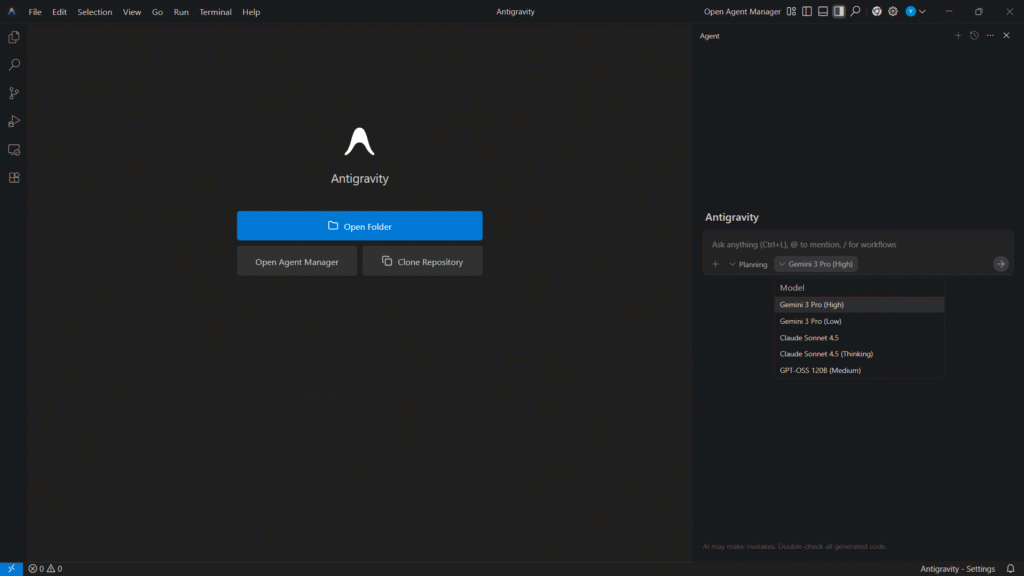Click the Clone Repository button
Image resolution: width=1024 pixels, height=576 pixels.
pos(422,262)
